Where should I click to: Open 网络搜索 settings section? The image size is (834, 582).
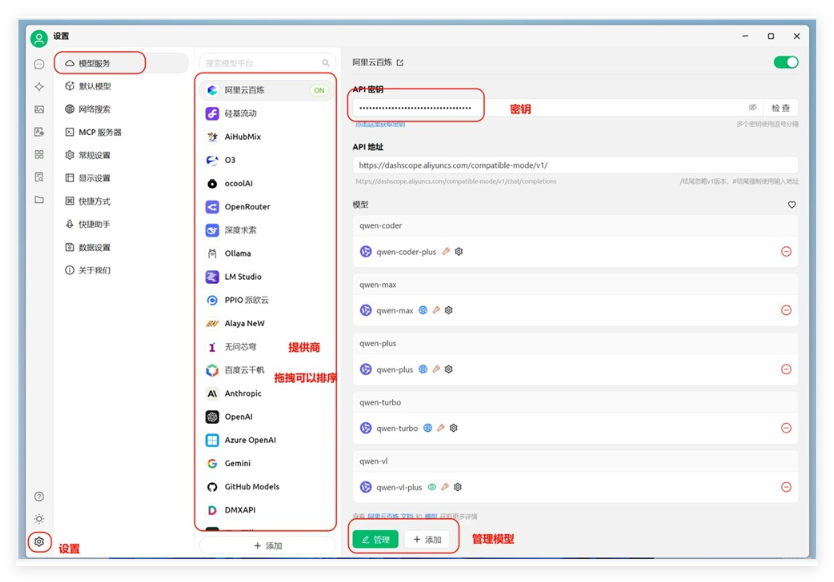(x=95, y=109)
